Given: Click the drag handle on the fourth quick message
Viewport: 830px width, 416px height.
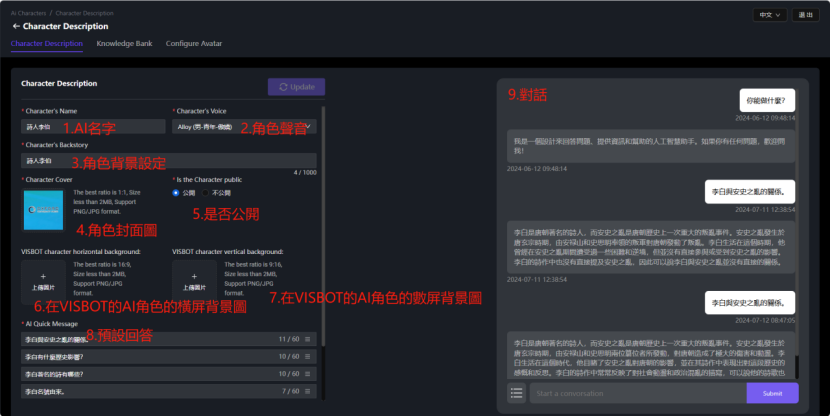Looking at the screenshot, I should coord(308,390).
